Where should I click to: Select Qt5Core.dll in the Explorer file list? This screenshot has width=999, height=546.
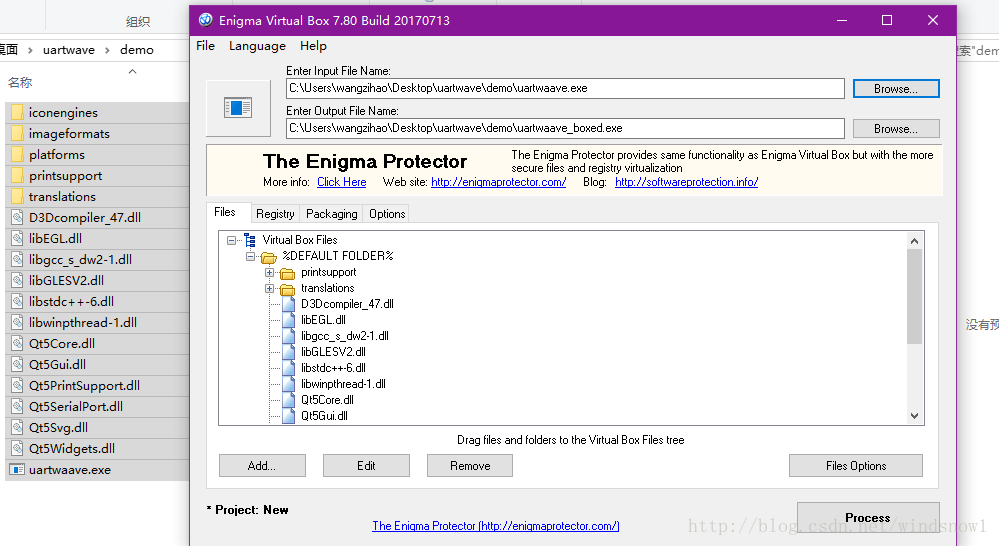[97, 344]
